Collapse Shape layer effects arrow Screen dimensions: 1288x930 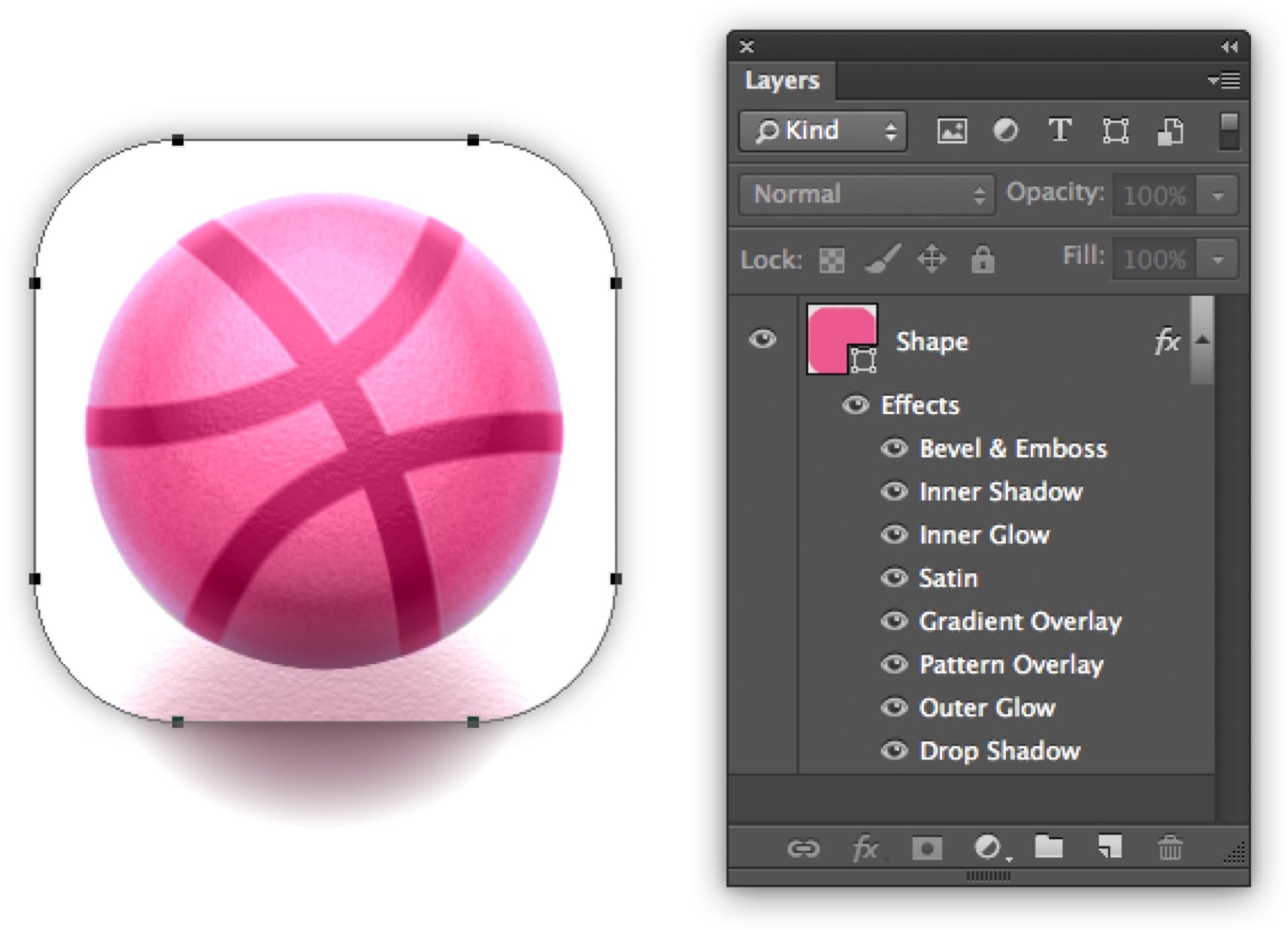click(1203, 340)
